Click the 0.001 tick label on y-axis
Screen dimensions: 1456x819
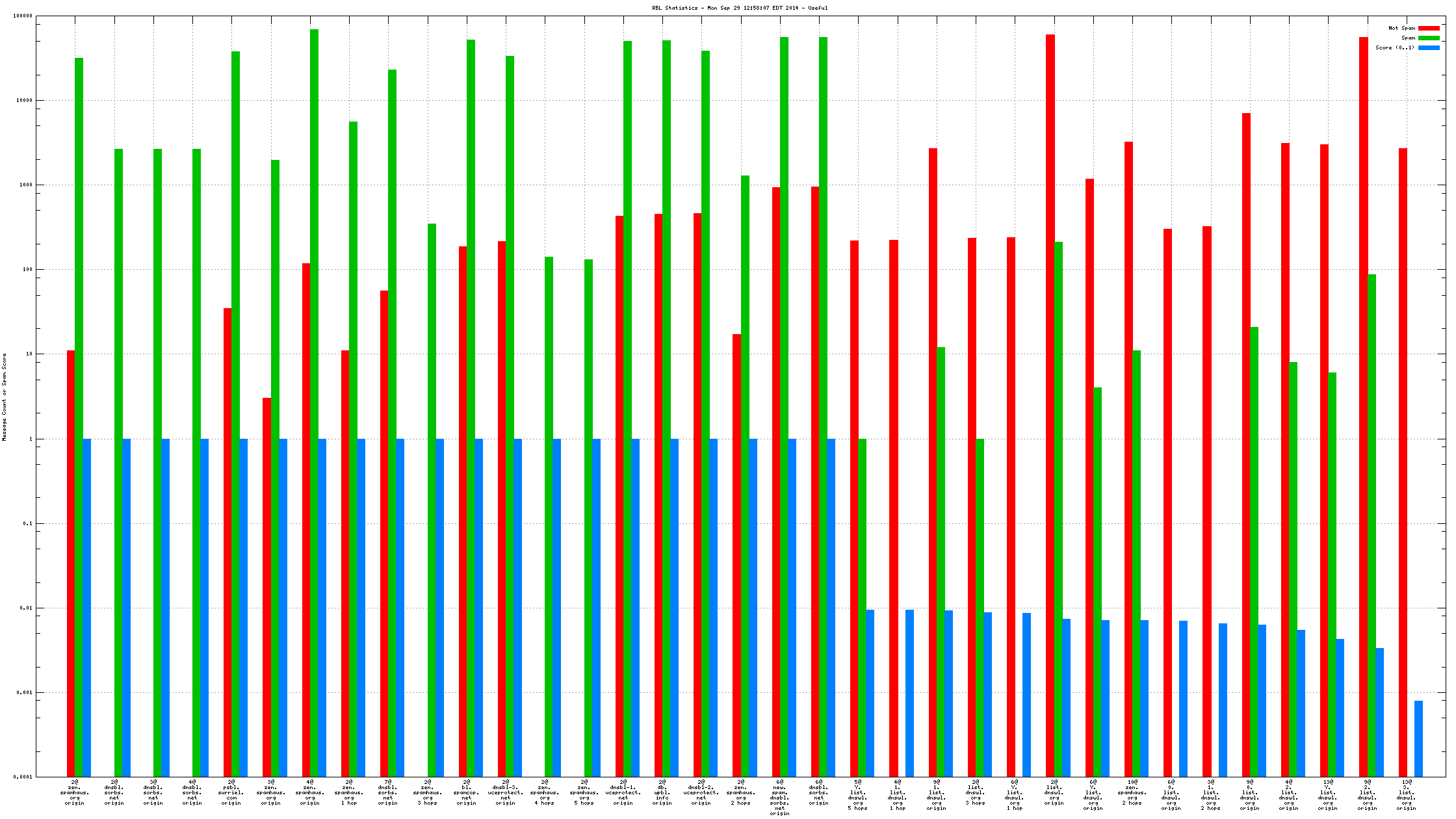25,693
